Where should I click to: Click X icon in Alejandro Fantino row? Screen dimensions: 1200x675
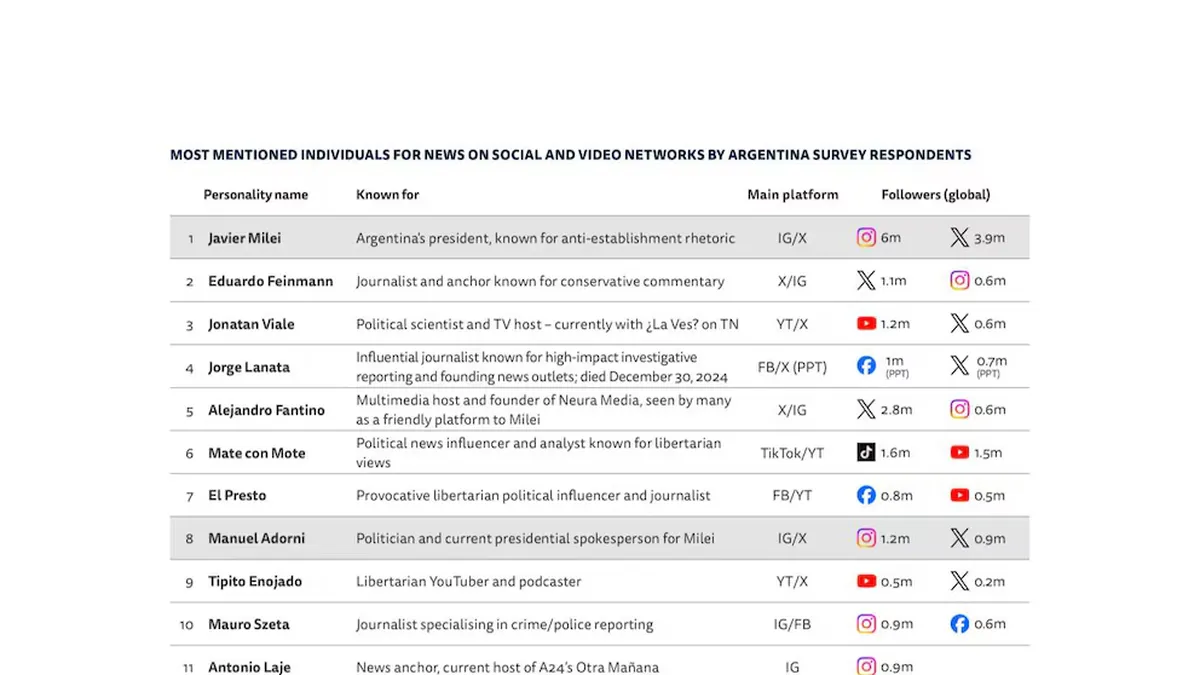pos(866,409)
